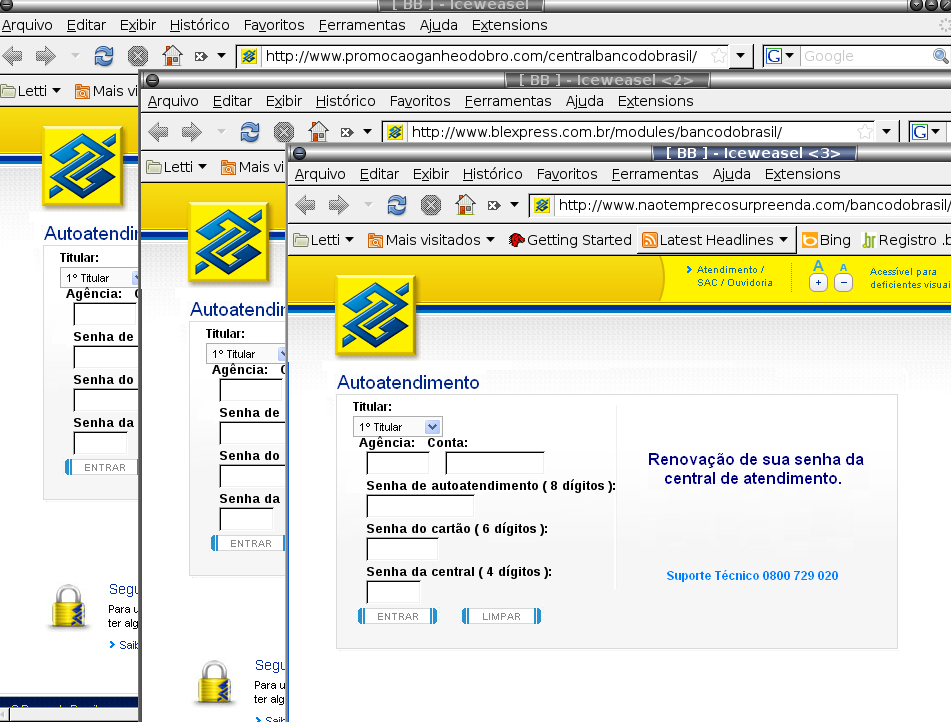The image size is (951, 722).
Task: Click Autoatendimento heading in Iceweasel <3>
Action: (408, 383)
